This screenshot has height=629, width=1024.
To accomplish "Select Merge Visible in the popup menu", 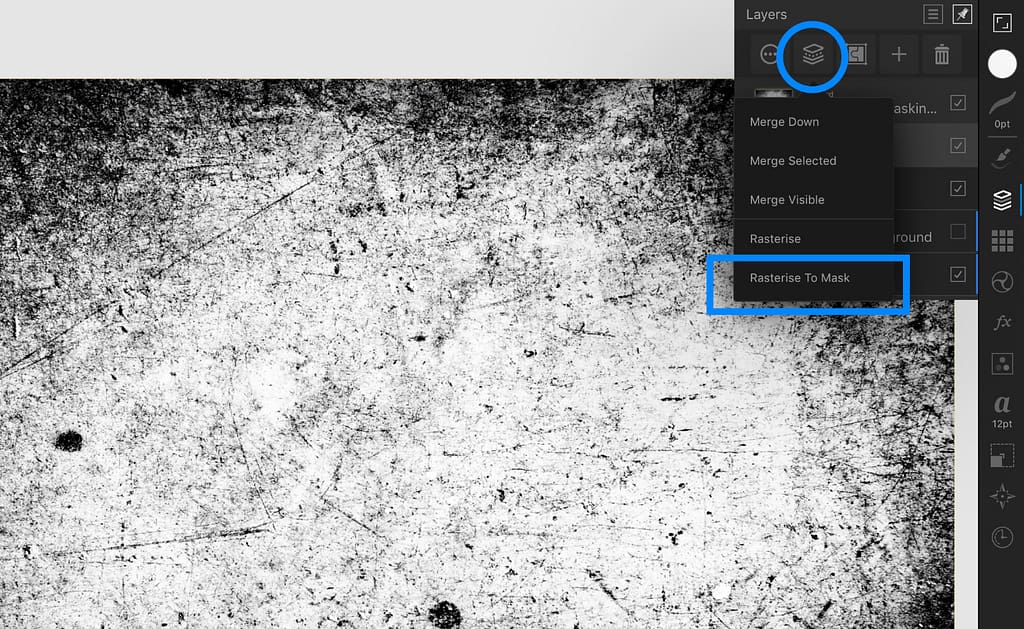I will point(787,200).
